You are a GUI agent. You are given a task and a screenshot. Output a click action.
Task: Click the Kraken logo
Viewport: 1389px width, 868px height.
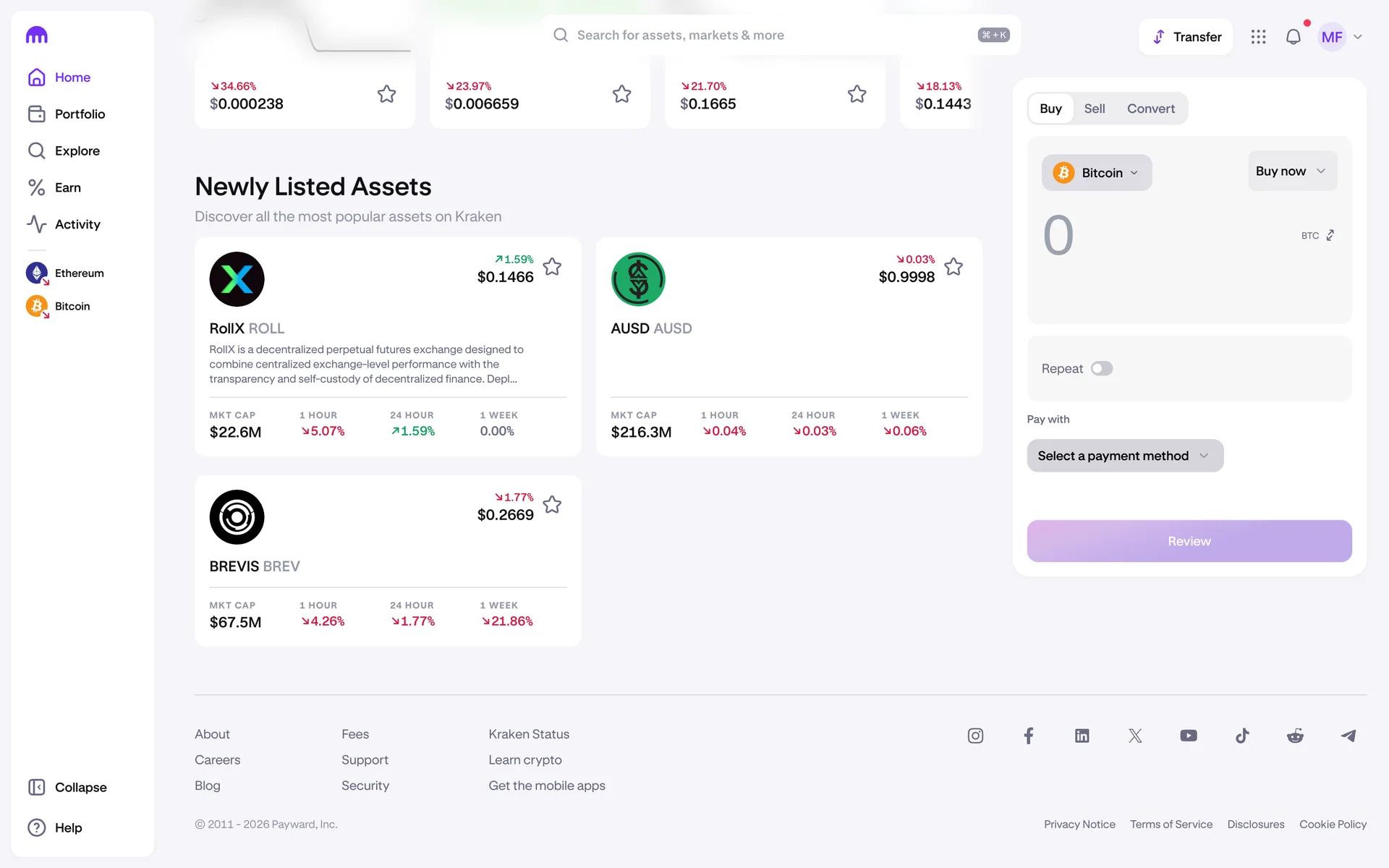(x=37, y=35)
